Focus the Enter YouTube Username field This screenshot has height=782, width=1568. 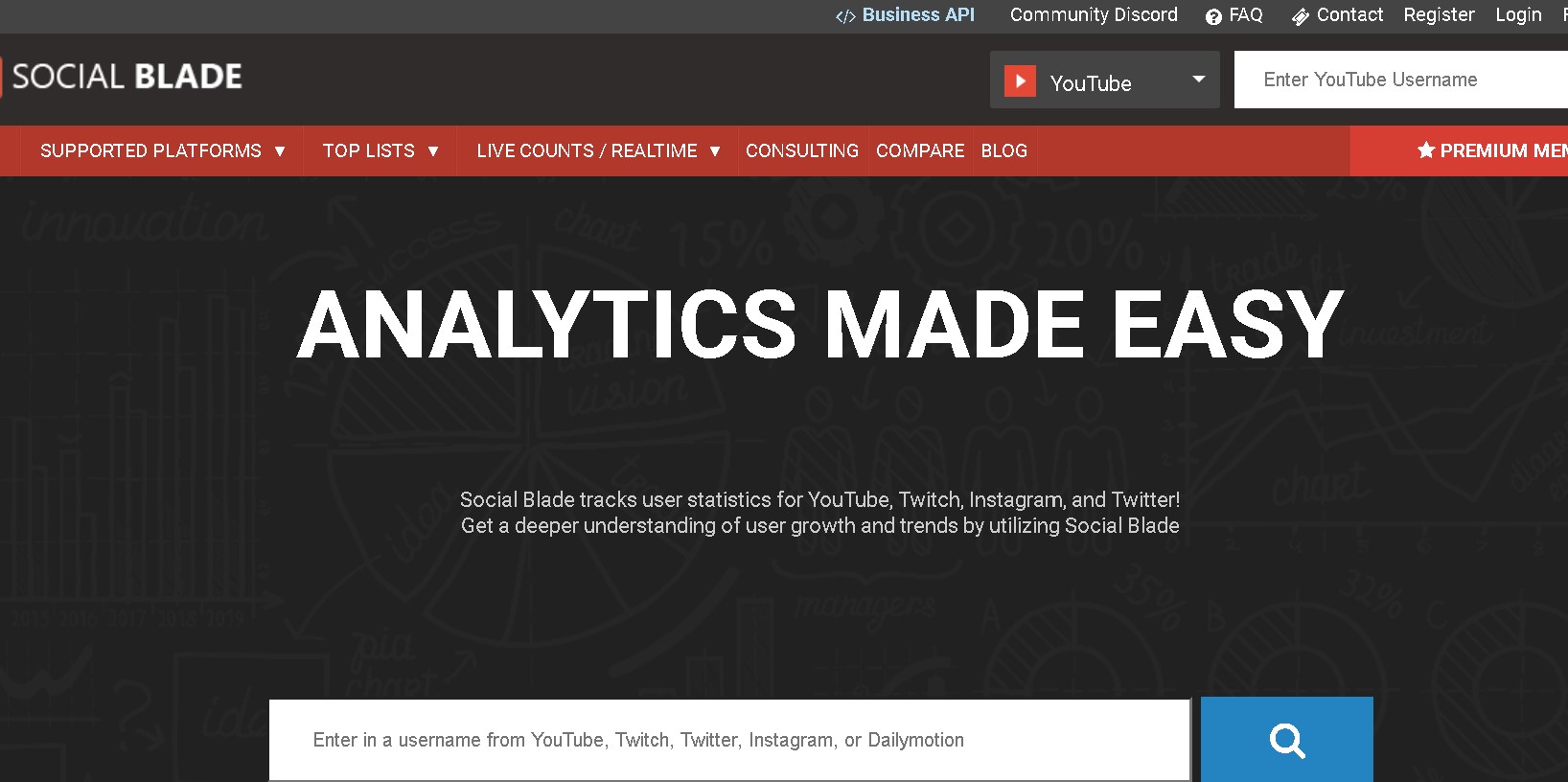point(1401,80)
